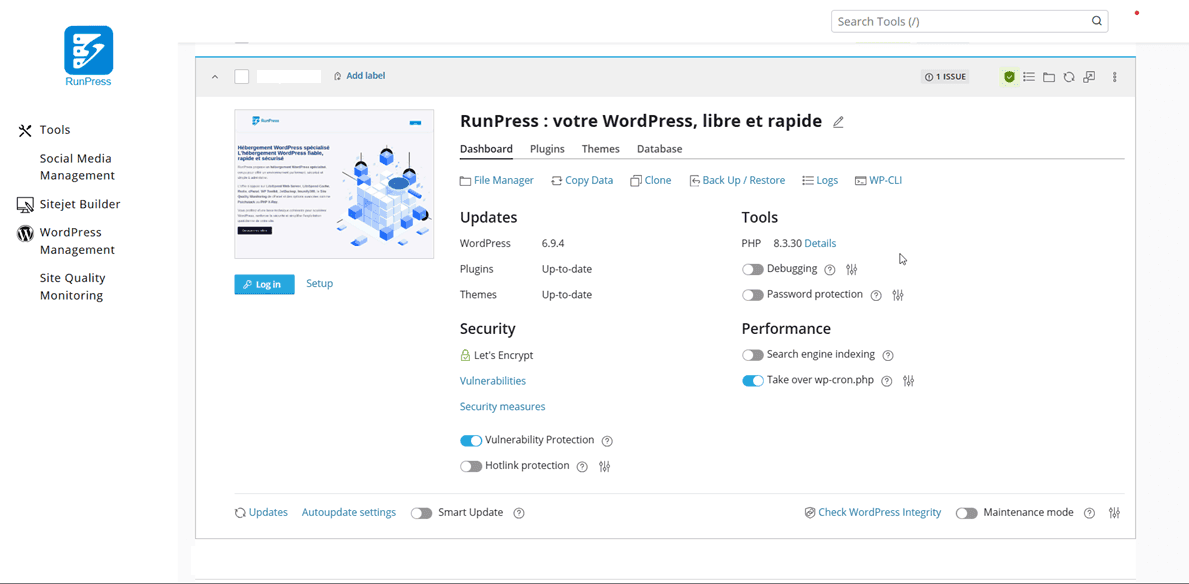Click the Updates link at bottom
The height and width of the screenshot is (584, 1189).
point(262,513)
